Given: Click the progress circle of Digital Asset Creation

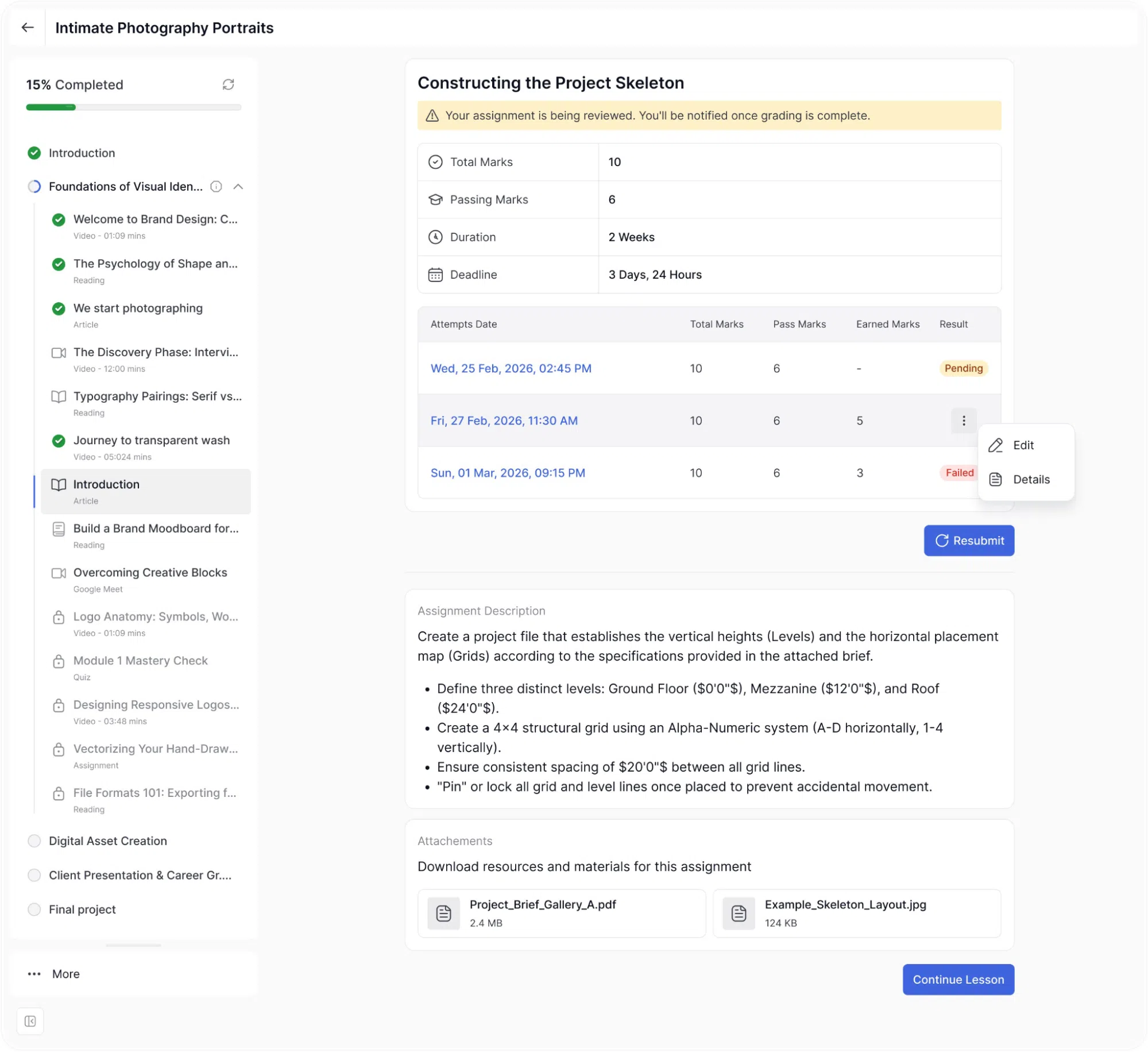Looking at the screenshot, I should [x=34, y=841].
